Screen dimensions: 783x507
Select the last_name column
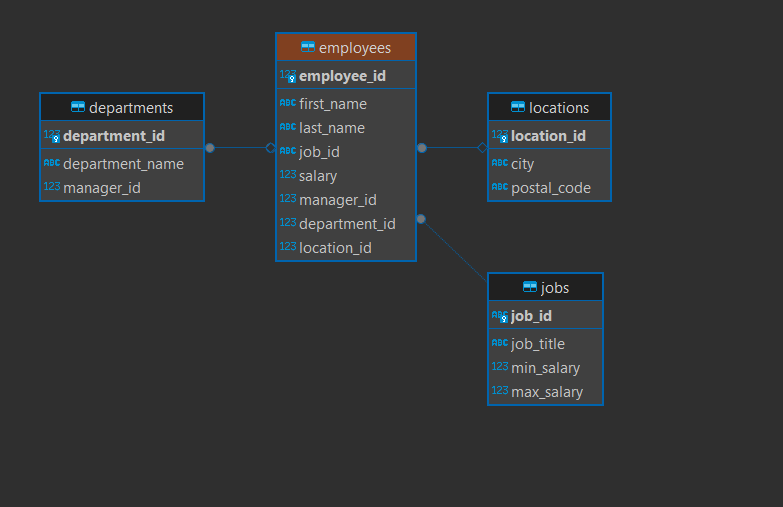coord(346,127)
